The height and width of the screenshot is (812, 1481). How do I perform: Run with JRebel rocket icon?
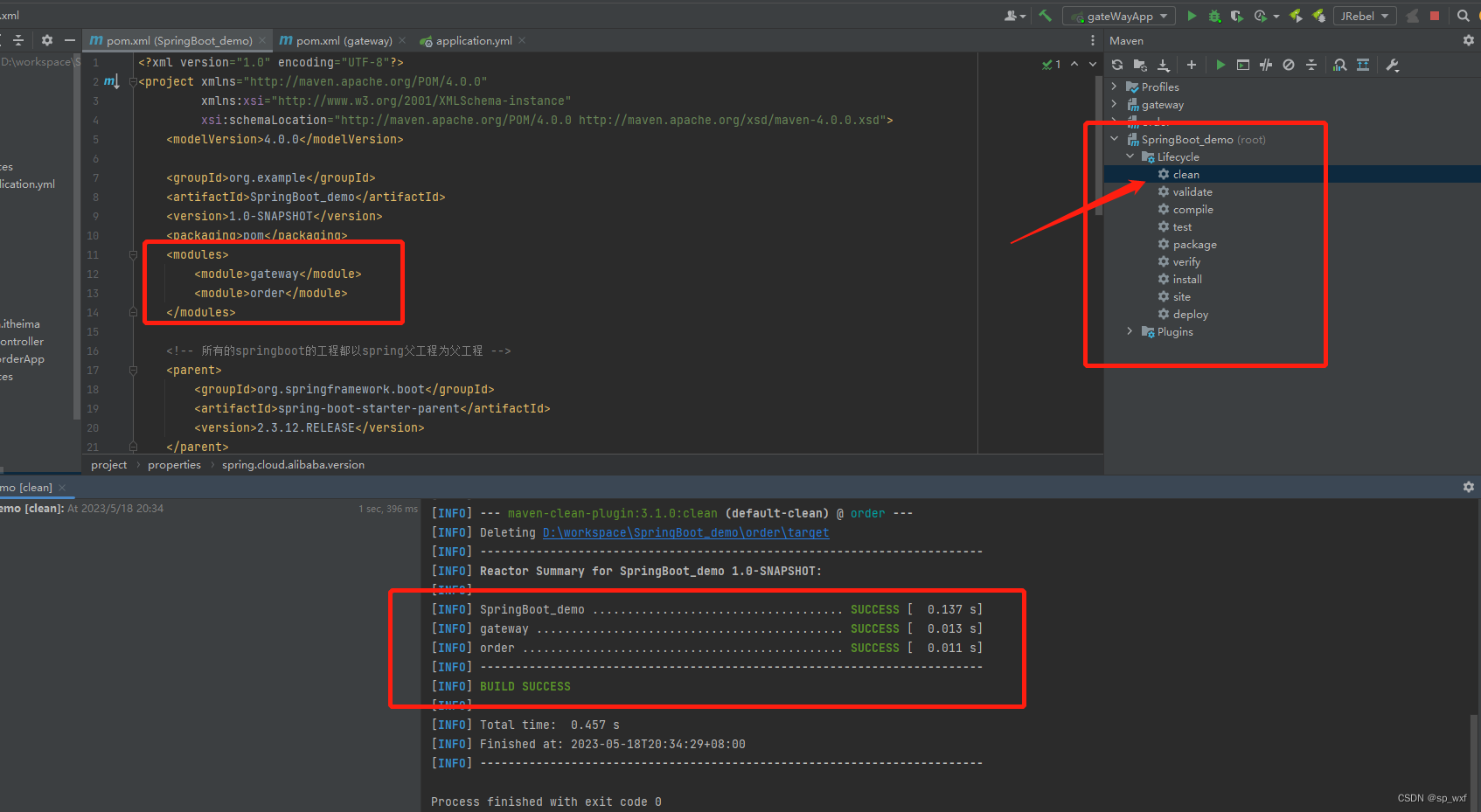point(1296,16)
